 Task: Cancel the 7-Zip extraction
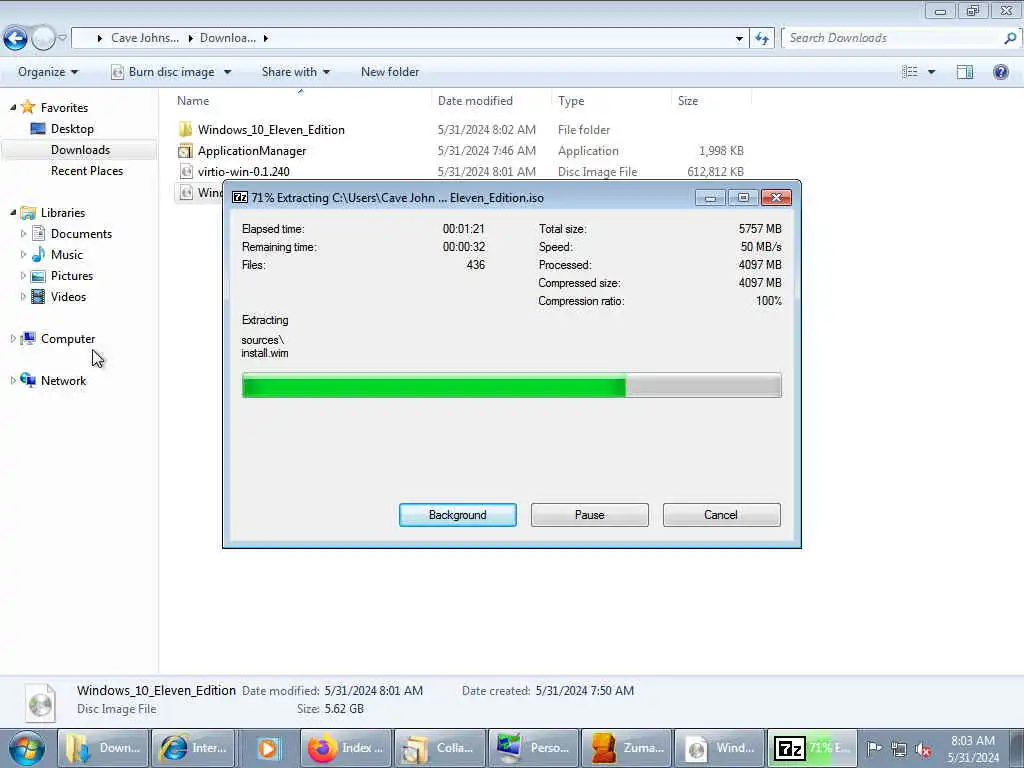(x=721, y=515)
